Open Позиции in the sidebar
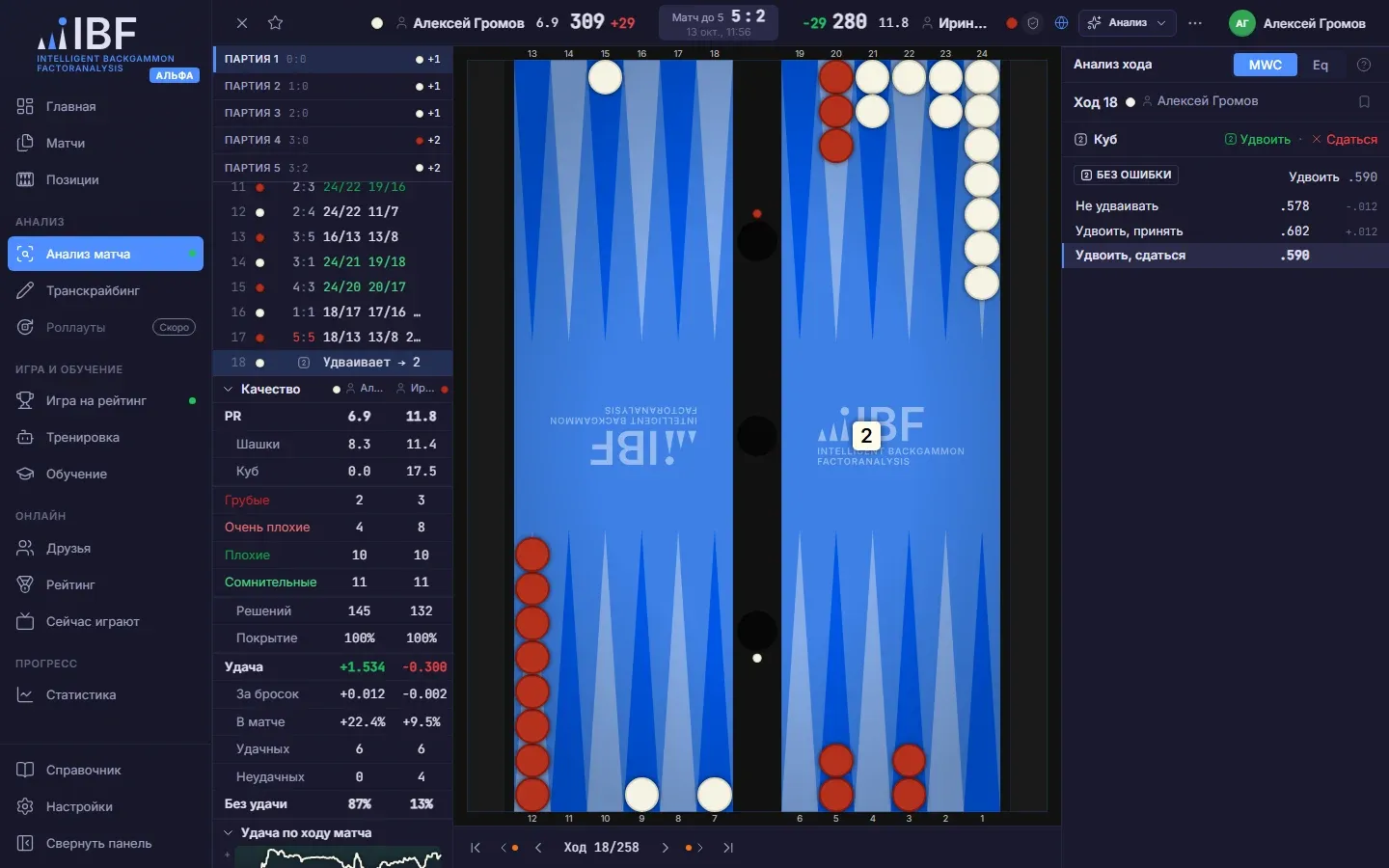The image size is (1389, 868). (x=106, y=179)
